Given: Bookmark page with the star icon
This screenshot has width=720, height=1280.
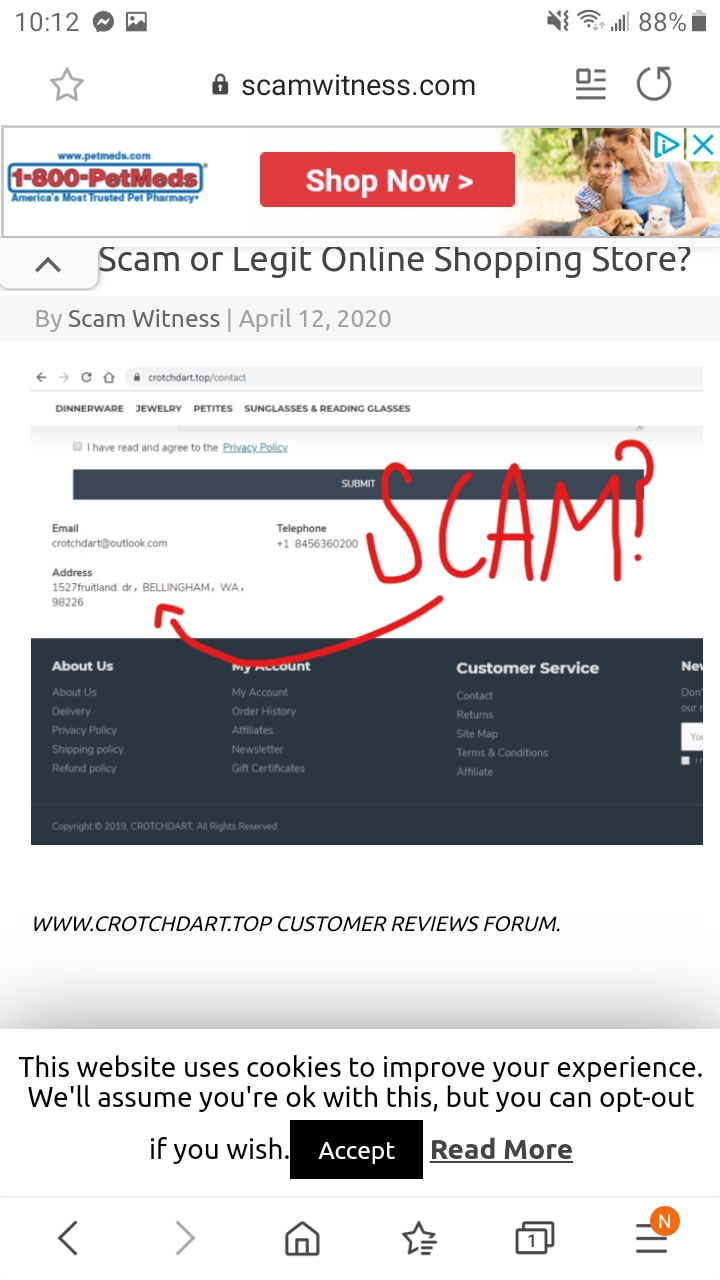Looking at the screenshot, I should [67, 86].
